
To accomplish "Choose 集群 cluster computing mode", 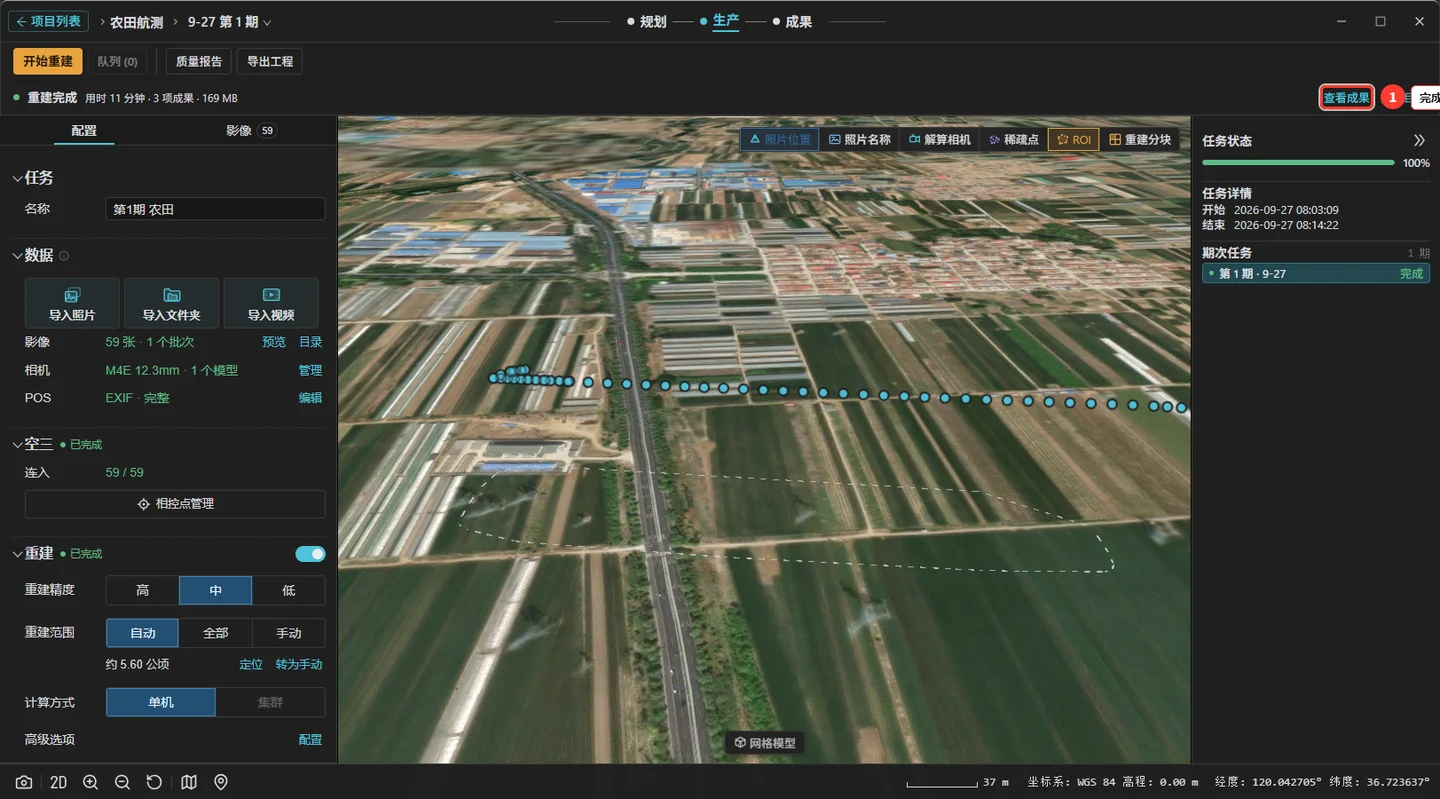I will [270, 702].
